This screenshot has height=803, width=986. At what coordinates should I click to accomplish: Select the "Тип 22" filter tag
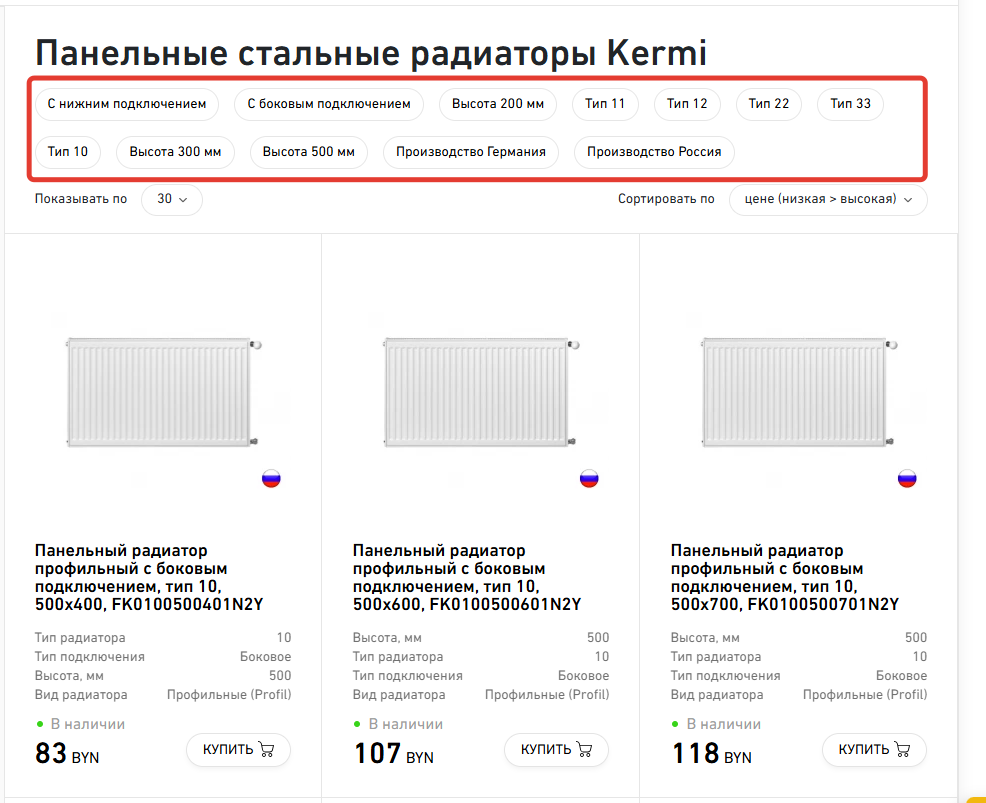(768, 104)
